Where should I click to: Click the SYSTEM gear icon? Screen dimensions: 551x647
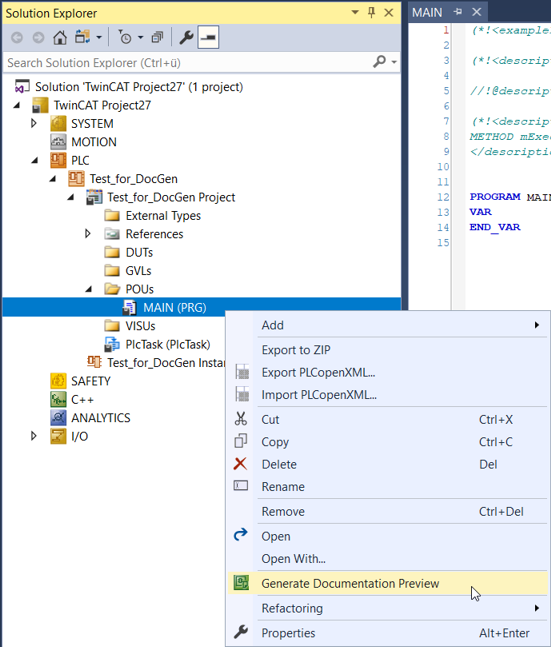click(58, 123)
